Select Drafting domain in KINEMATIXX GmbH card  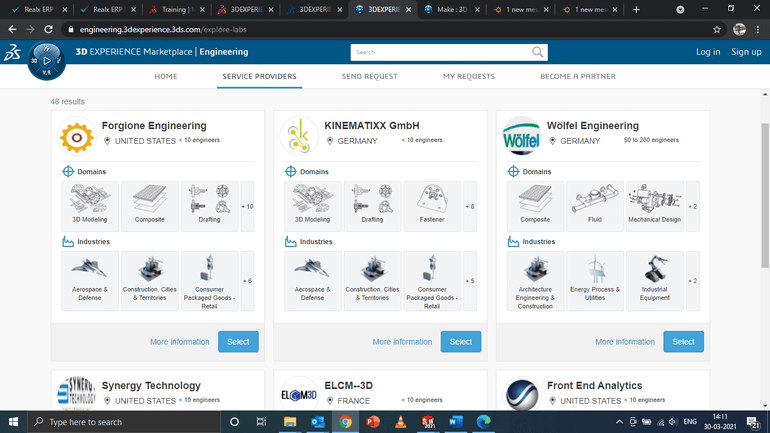coord(372,206)
